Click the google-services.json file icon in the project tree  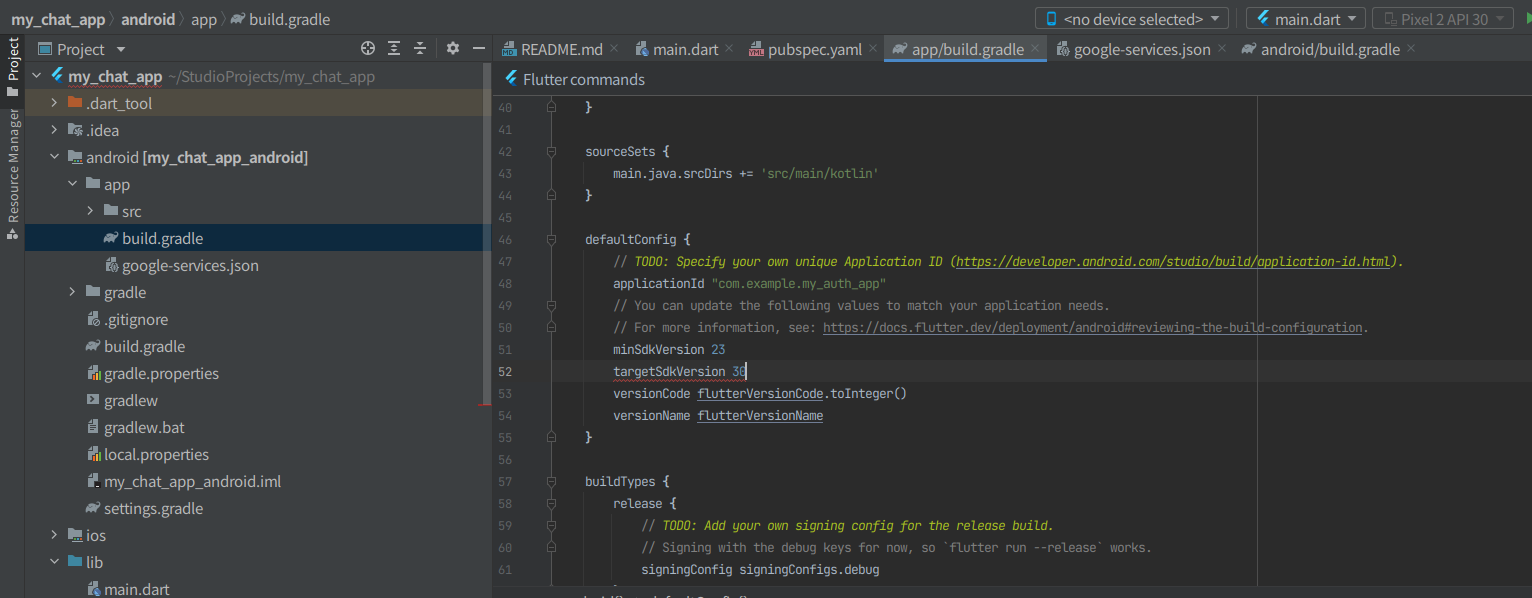(x=112, y=266)
